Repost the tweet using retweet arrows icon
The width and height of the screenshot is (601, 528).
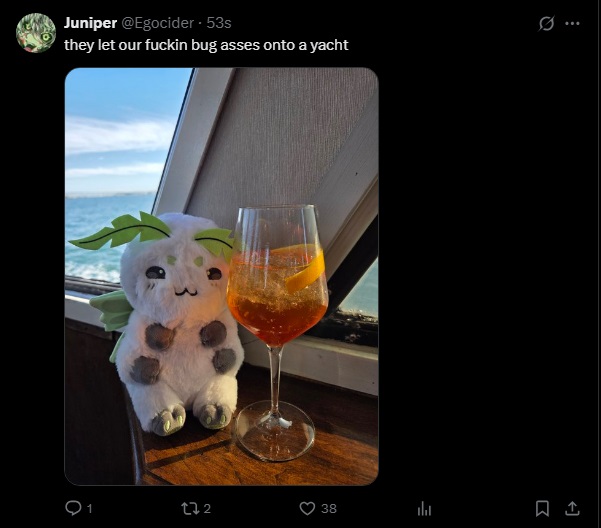point(190,508)
